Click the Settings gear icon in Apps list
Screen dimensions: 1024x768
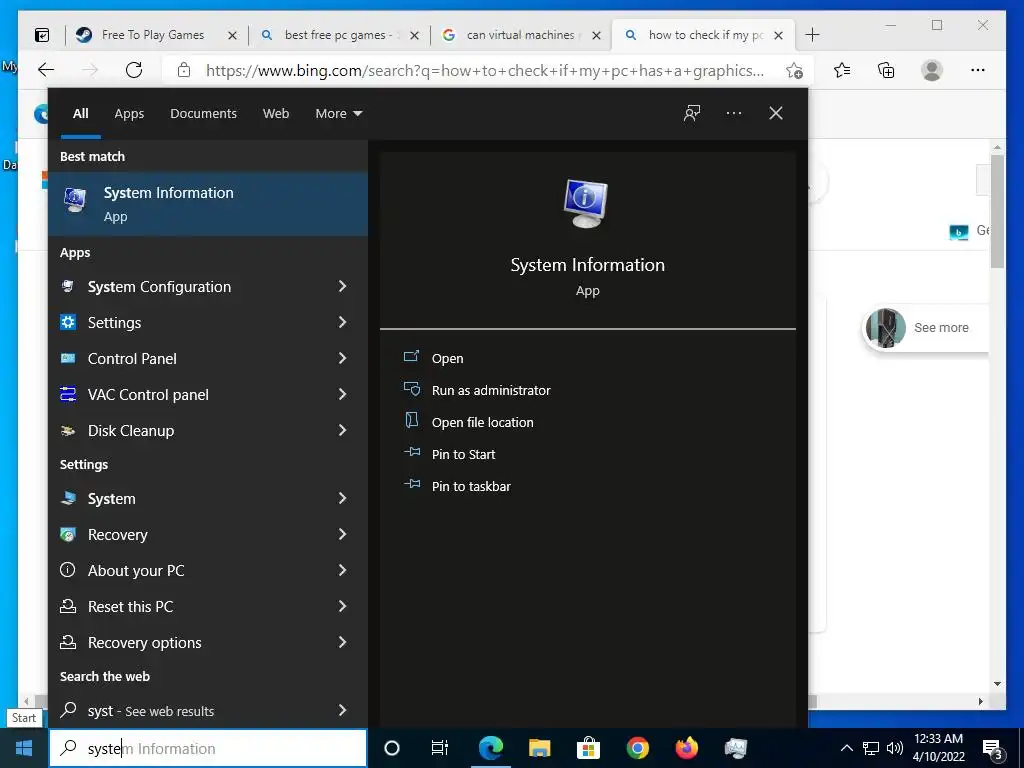tap(68, 322)
